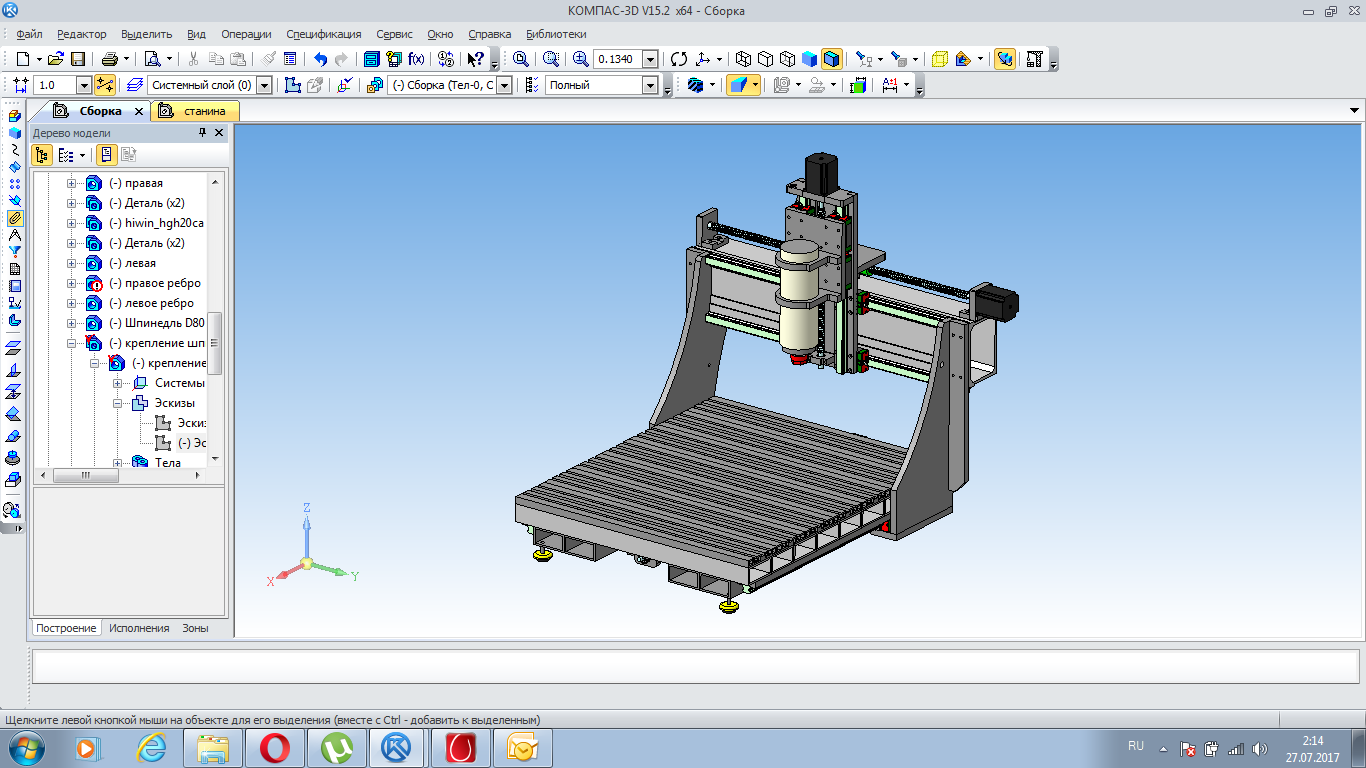Switch to the станина document tab
The width and height of the screenshot is (1366, 768).
(x=204, y=111)
